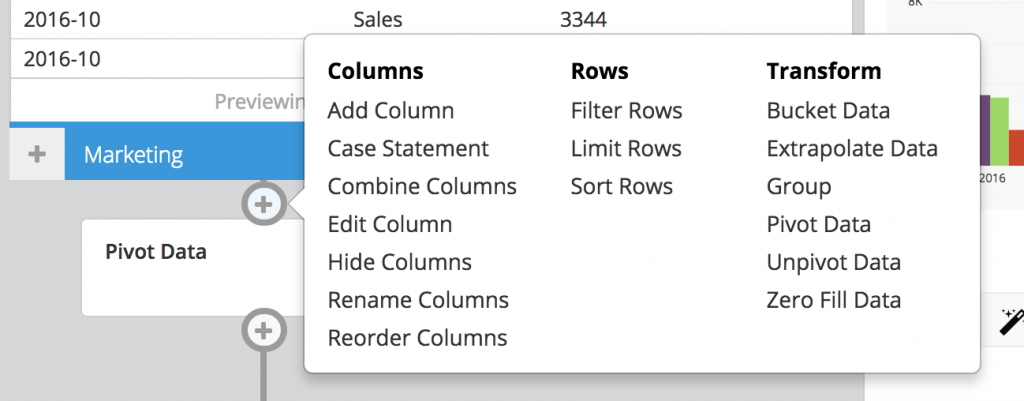Open the Pivot Data step card
Screen dimensions: 1024x401
click(x=193, y=268)
